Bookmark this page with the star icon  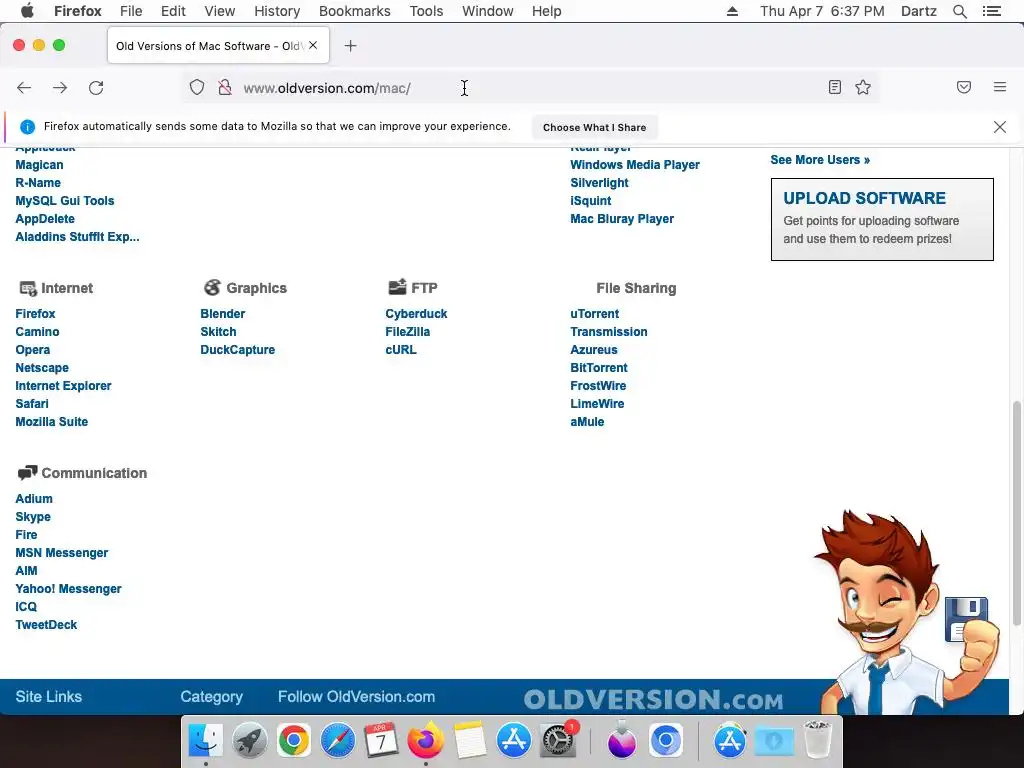[x=863, y=88]
